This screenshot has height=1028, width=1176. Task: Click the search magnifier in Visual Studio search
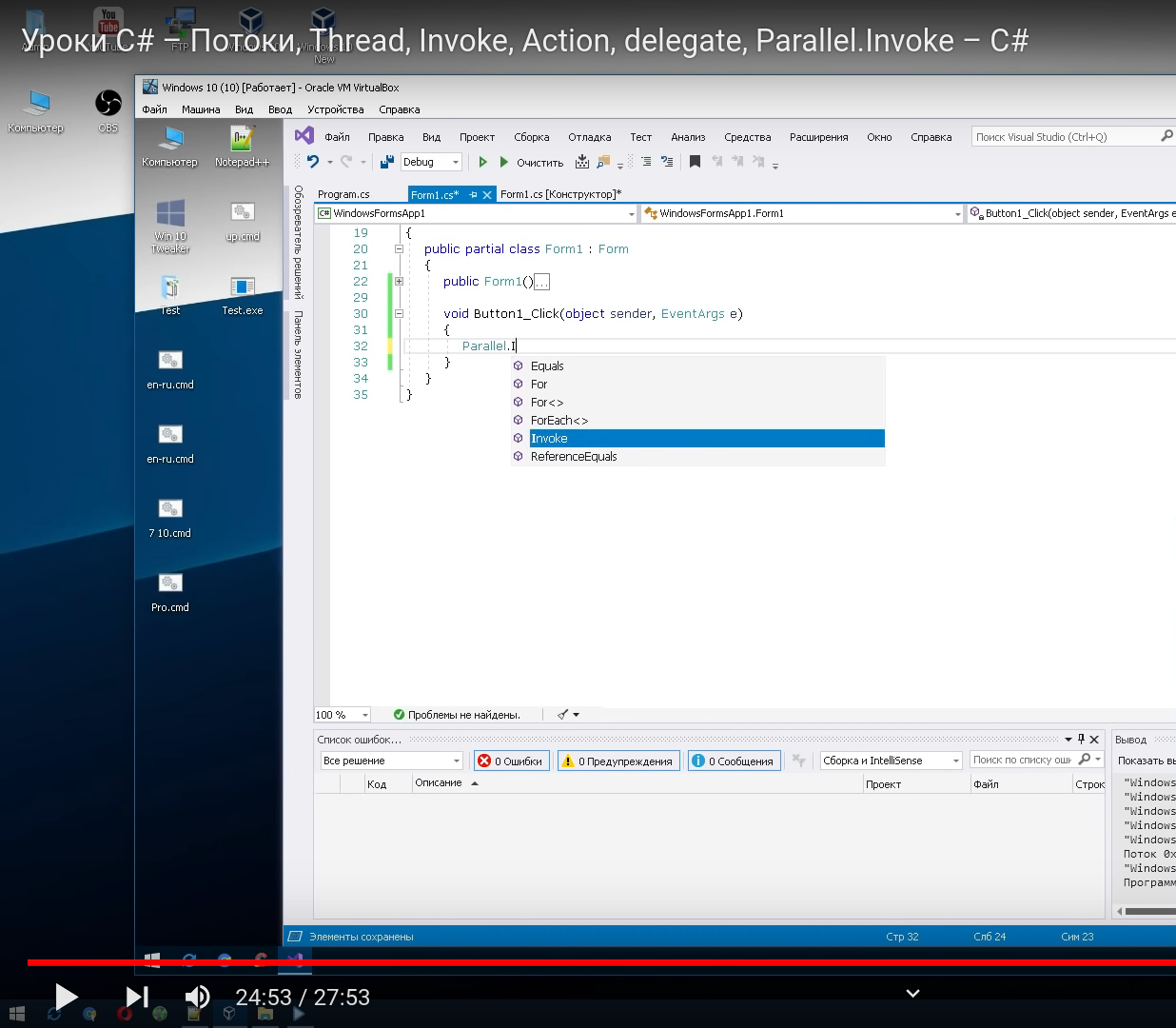[x=1166, y=136]
